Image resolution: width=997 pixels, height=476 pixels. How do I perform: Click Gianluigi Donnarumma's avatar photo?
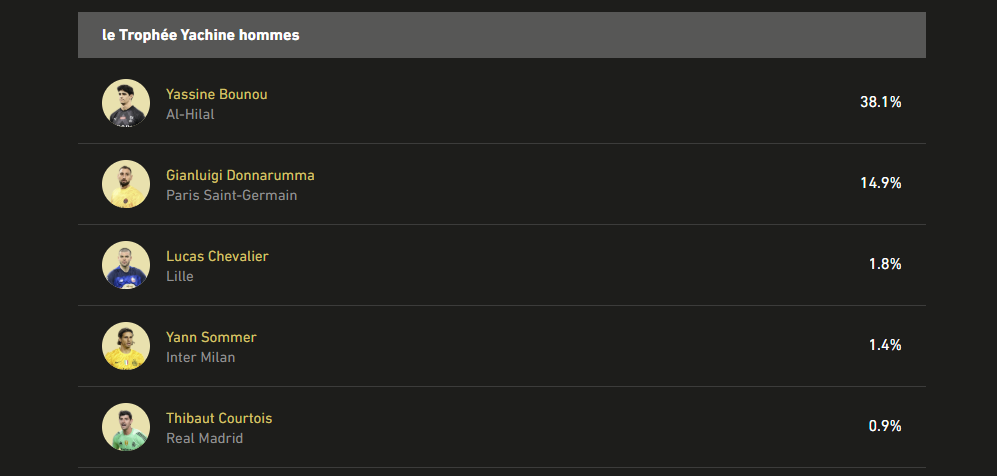coord(126,184)
